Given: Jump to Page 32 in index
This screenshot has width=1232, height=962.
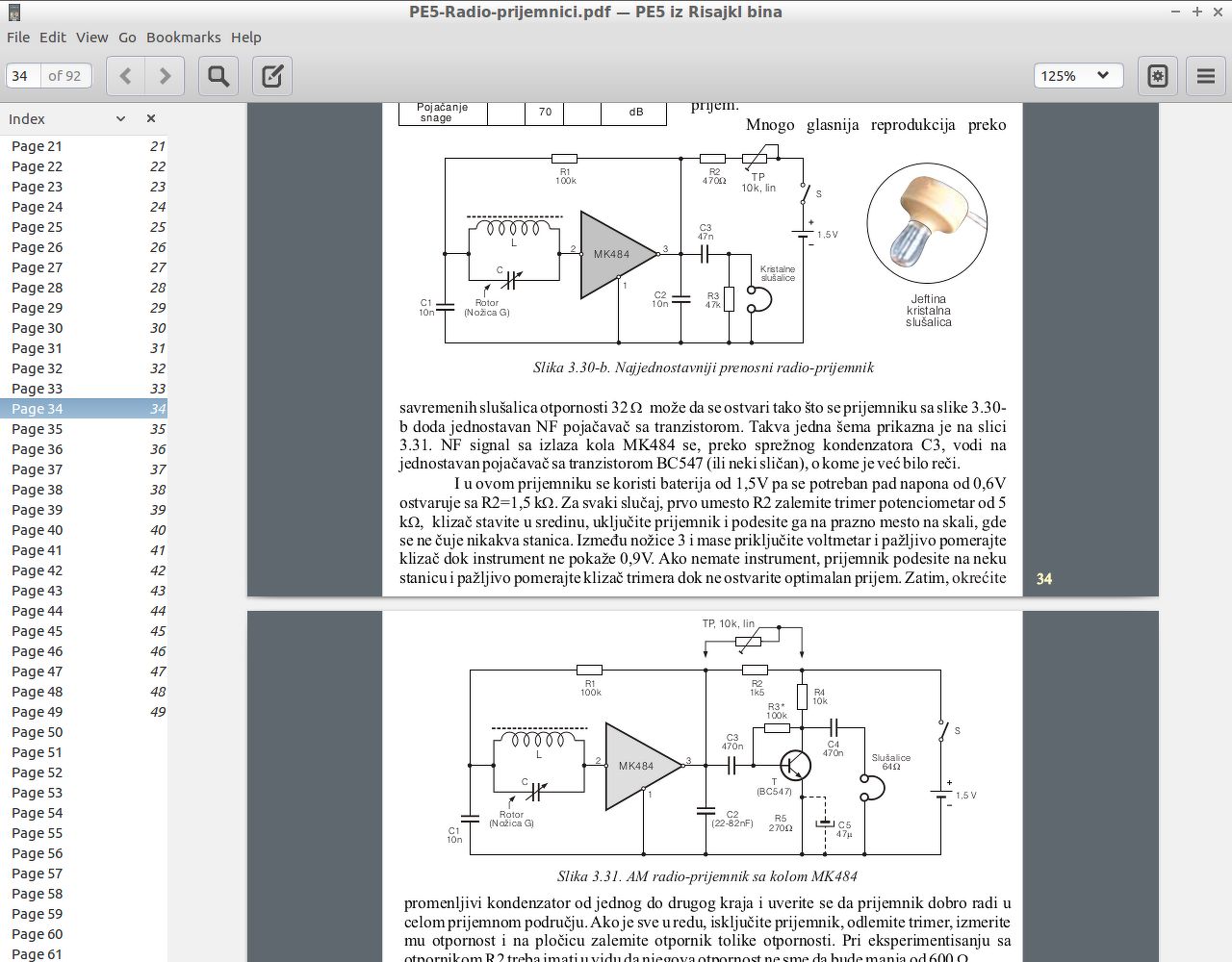Looking at the screenshot, I should coord(84,368).
